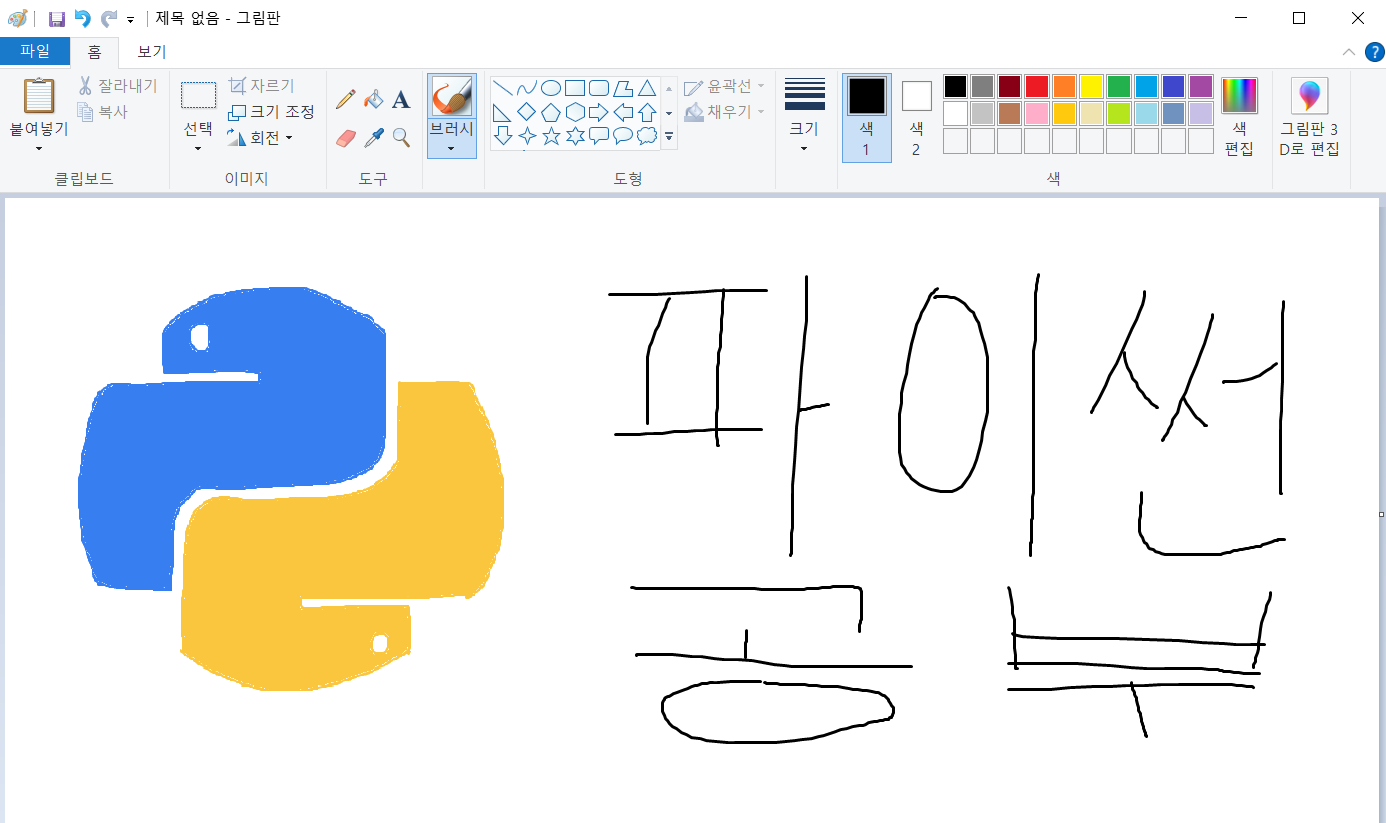Select the Color picker eyedropper tool
1386x823 pixels.
373,137
